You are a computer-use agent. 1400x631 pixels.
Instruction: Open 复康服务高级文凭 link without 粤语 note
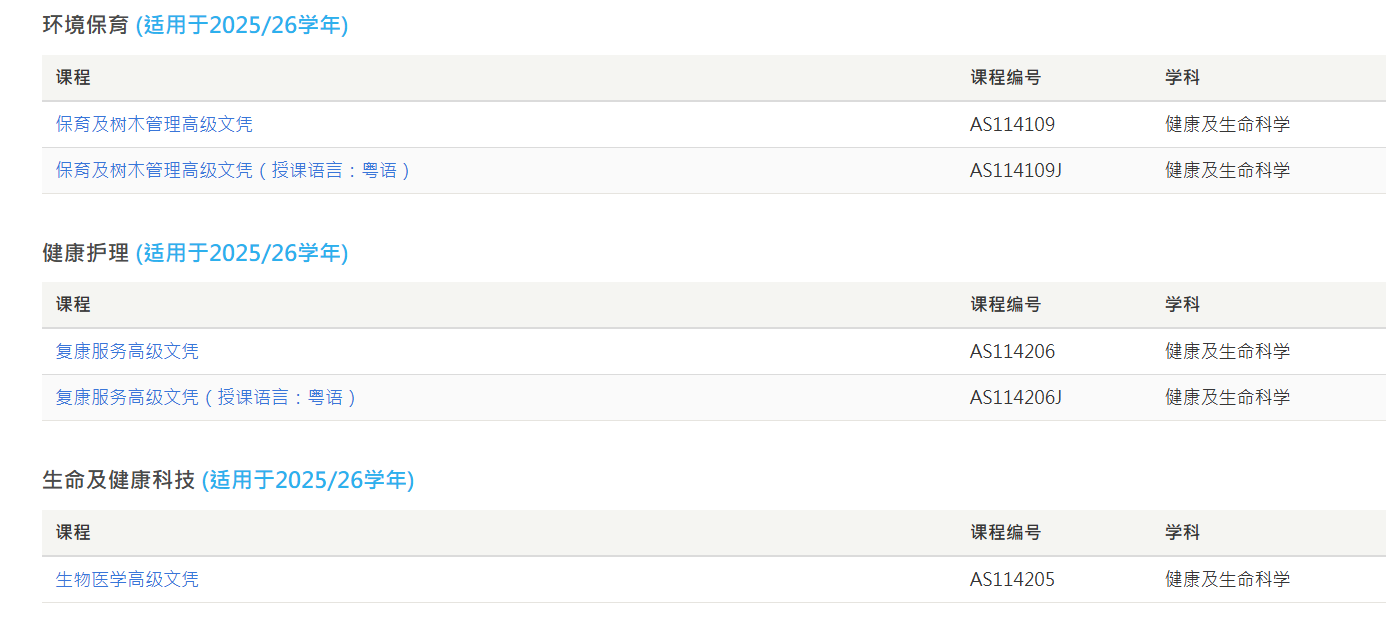[x=127, y=351]
